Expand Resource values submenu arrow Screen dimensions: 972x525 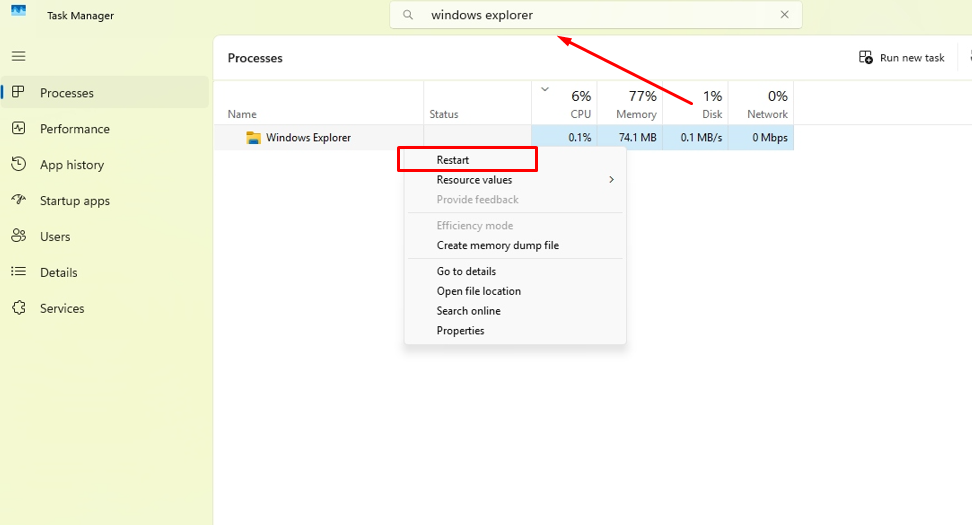pyautogui.click(x=611, y=180)
